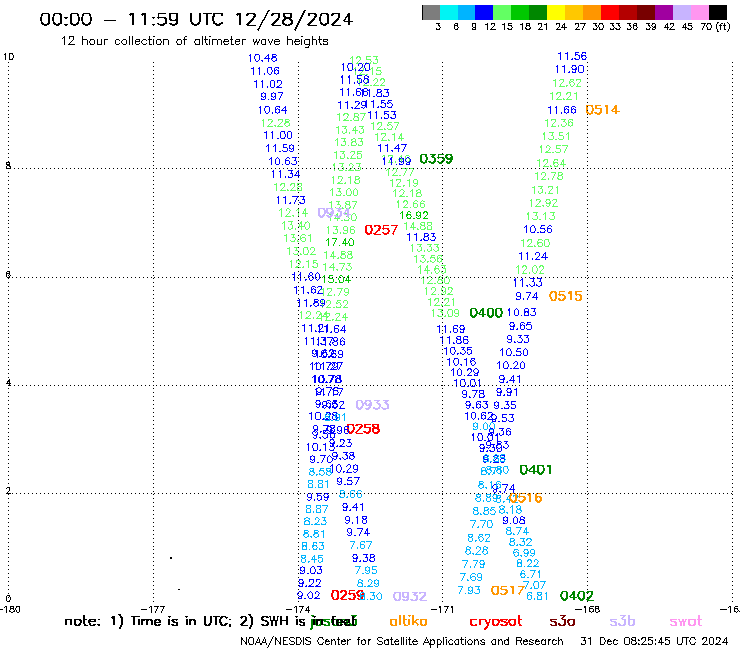The height and width of the screenshot is (650, 740).
Task: Select the green '0400' time label
Action: 486,313
